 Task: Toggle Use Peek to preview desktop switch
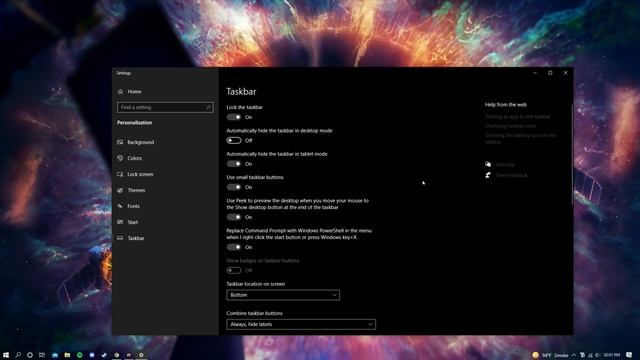pyautogui.click(x=234, y=217)
